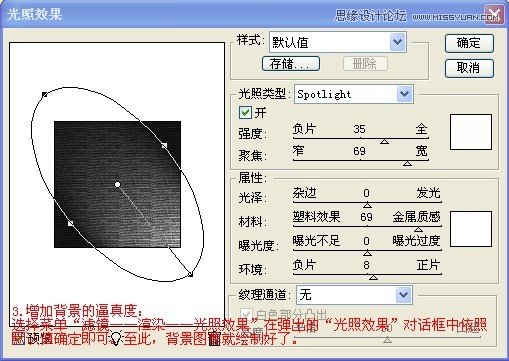Click the 8 value on the 环境 row
509x361 pixels.
pos(366,265)
